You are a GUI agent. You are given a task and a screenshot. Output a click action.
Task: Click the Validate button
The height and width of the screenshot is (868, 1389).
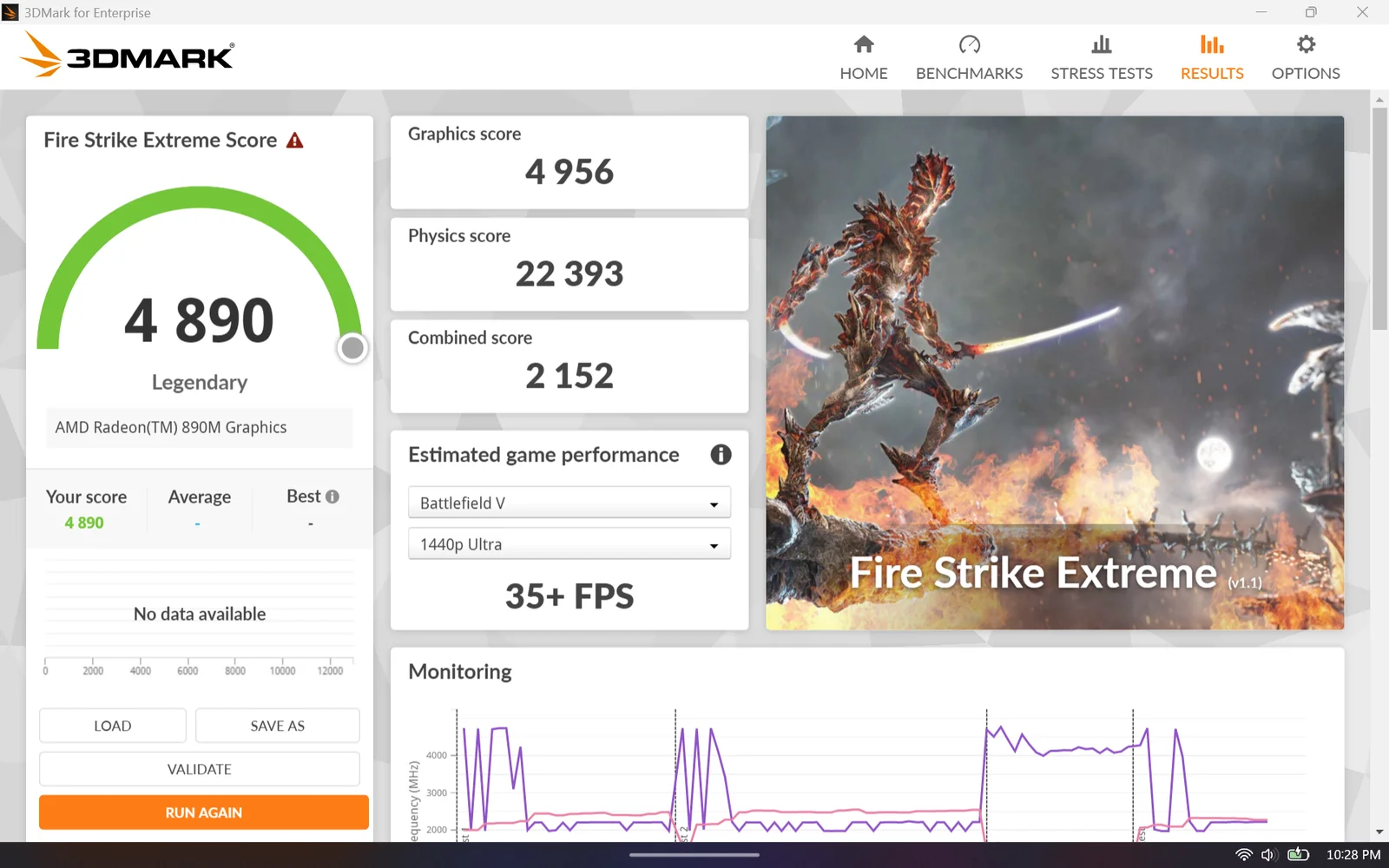click(x=199, y=769)
